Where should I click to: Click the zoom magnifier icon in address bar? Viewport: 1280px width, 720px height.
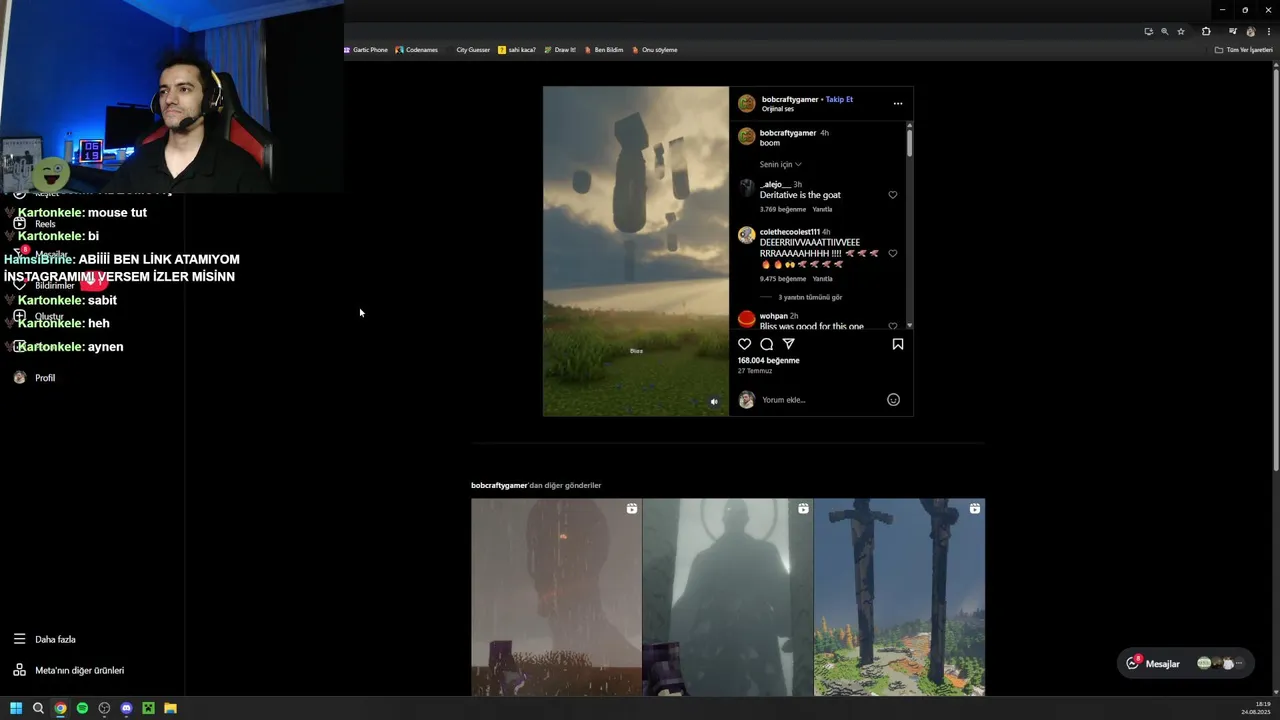click(x=1164, y=31)
